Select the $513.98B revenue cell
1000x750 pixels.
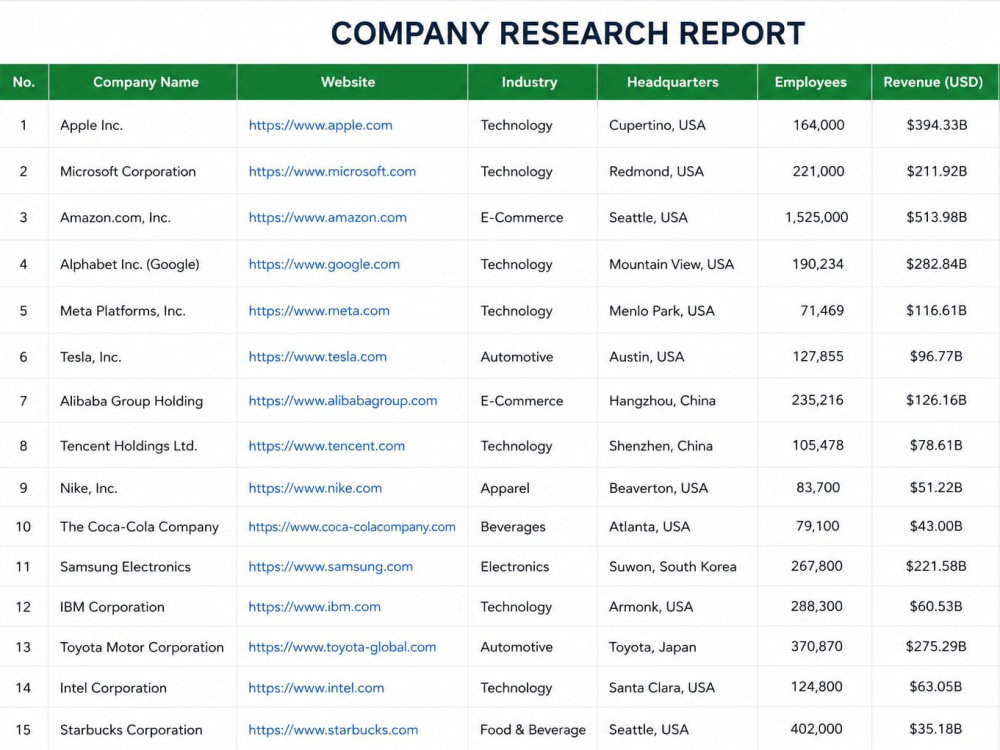(934, 217)
